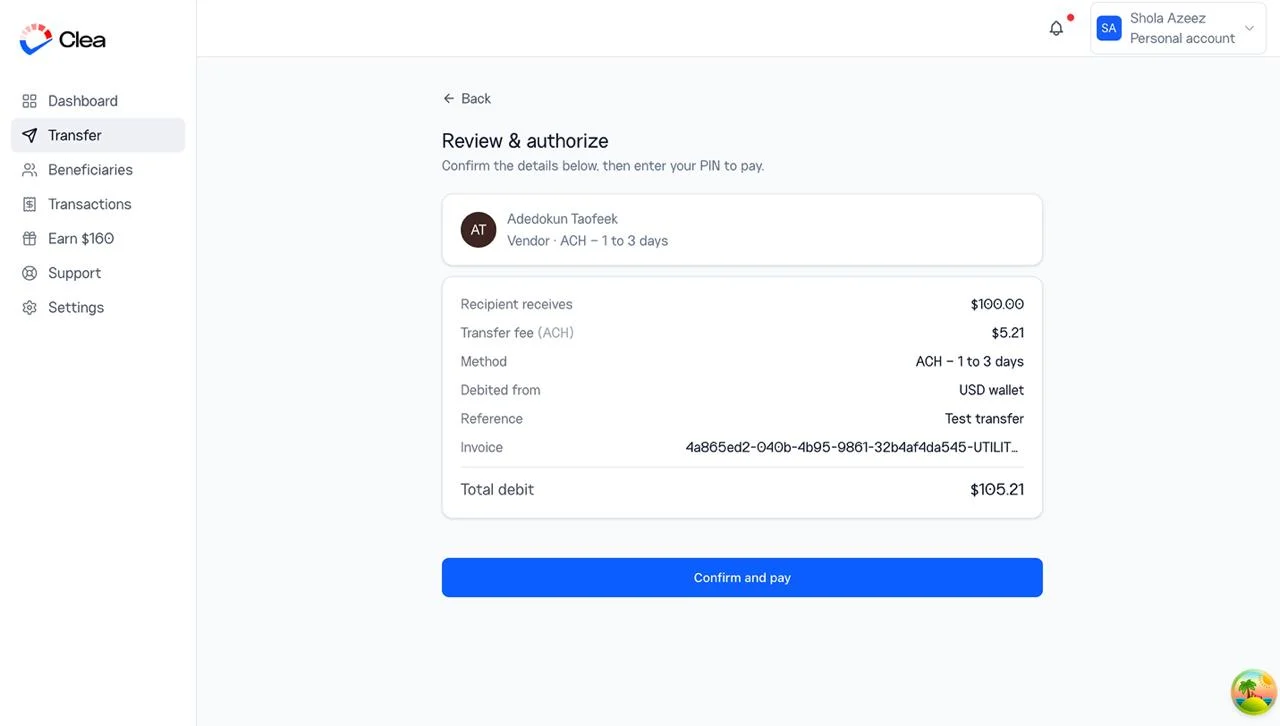1280x726 pixels.
Task: Click the SA avatar badge
Action: [1108, 28]
